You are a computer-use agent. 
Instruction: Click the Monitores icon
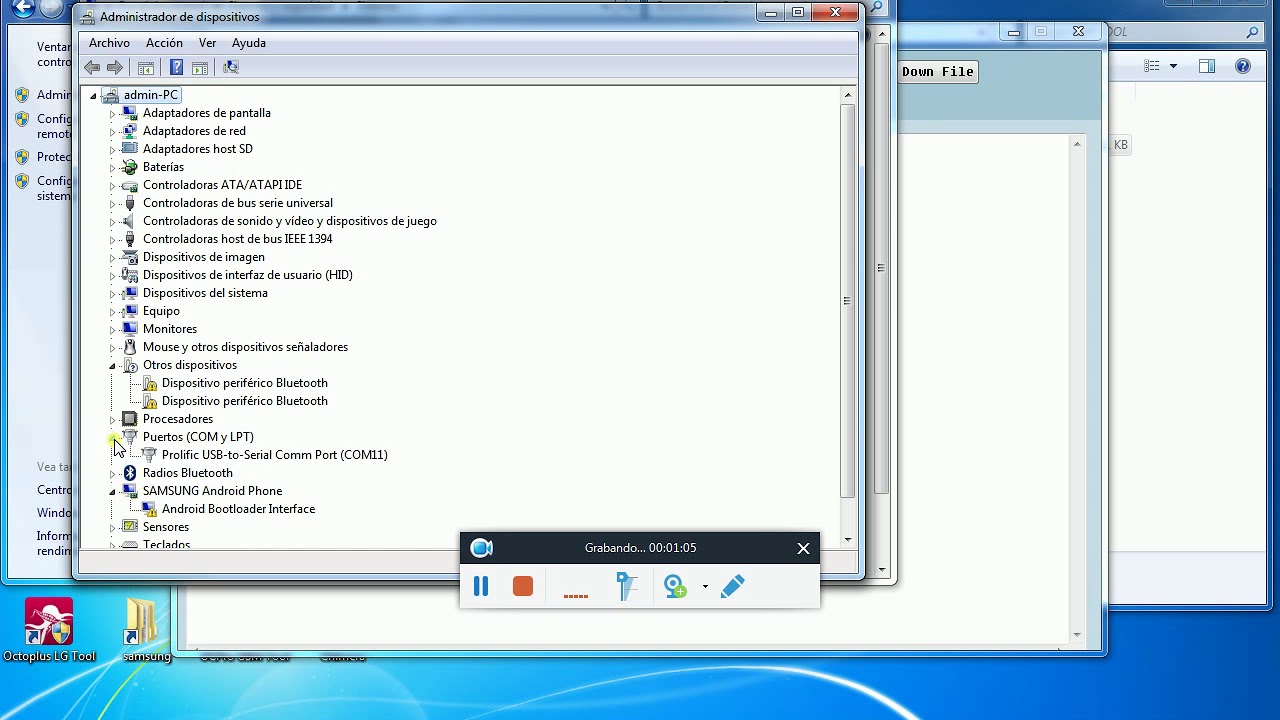(129, 329)
